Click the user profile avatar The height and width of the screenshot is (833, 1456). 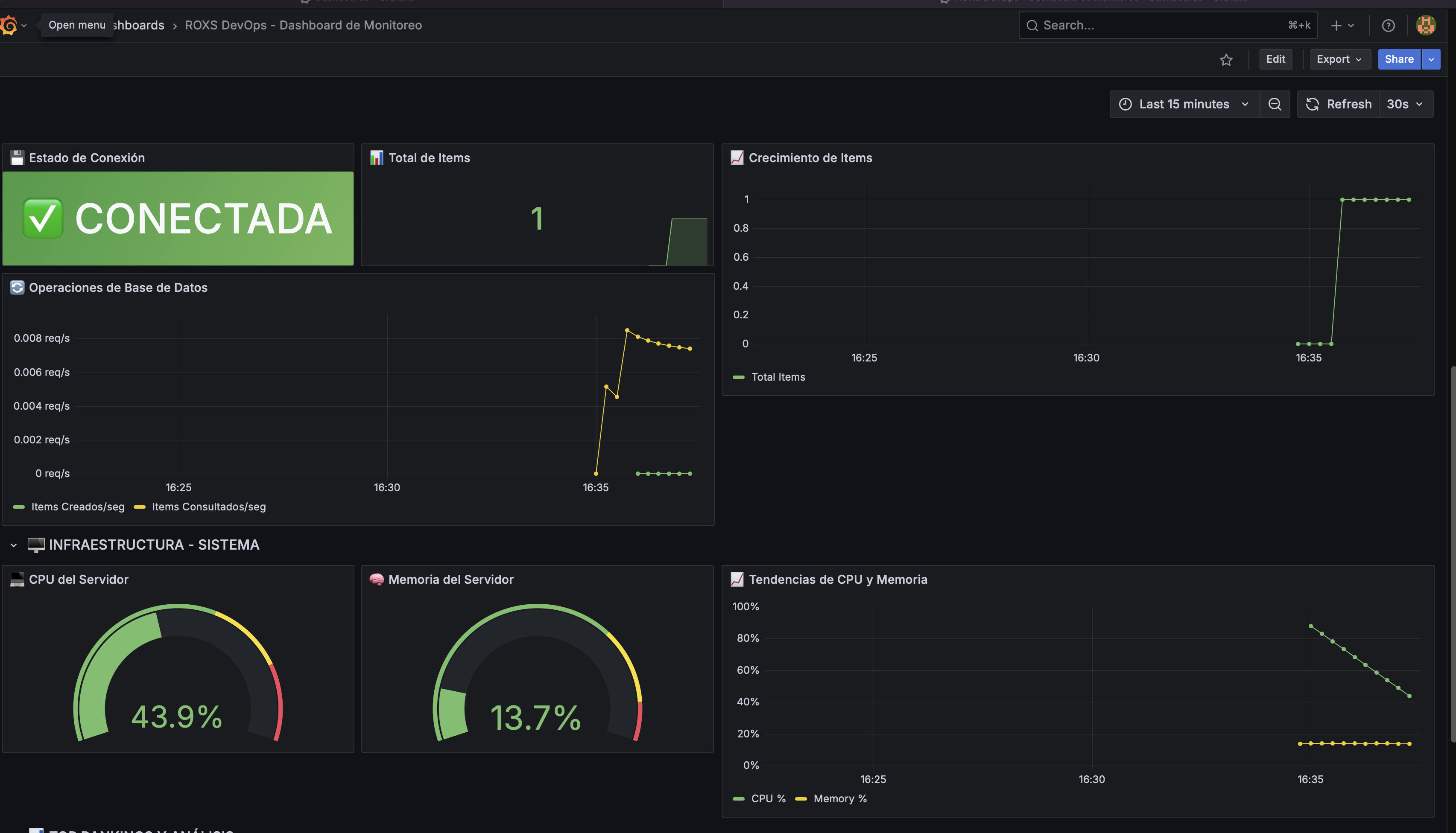coord(1426,25)
